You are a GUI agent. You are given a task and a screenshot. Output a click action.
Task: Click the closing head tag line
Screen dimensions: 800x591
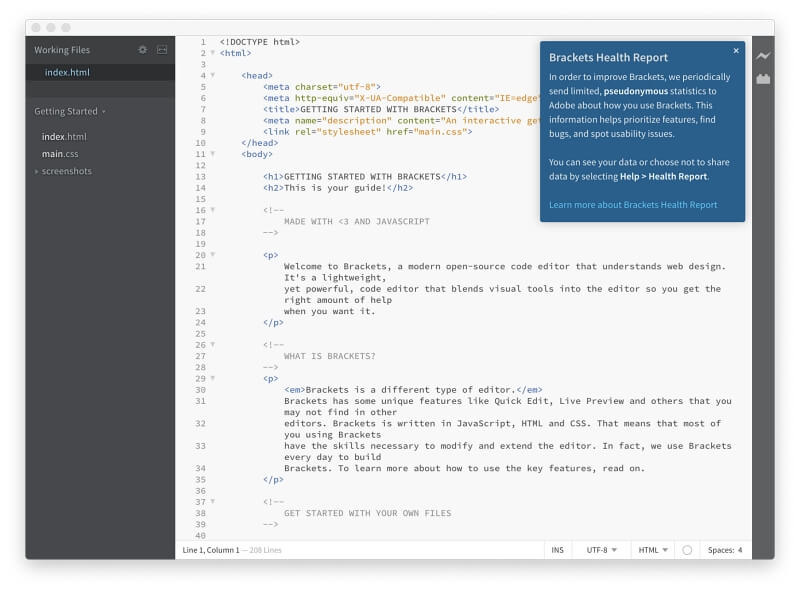[x=260, y=143]
